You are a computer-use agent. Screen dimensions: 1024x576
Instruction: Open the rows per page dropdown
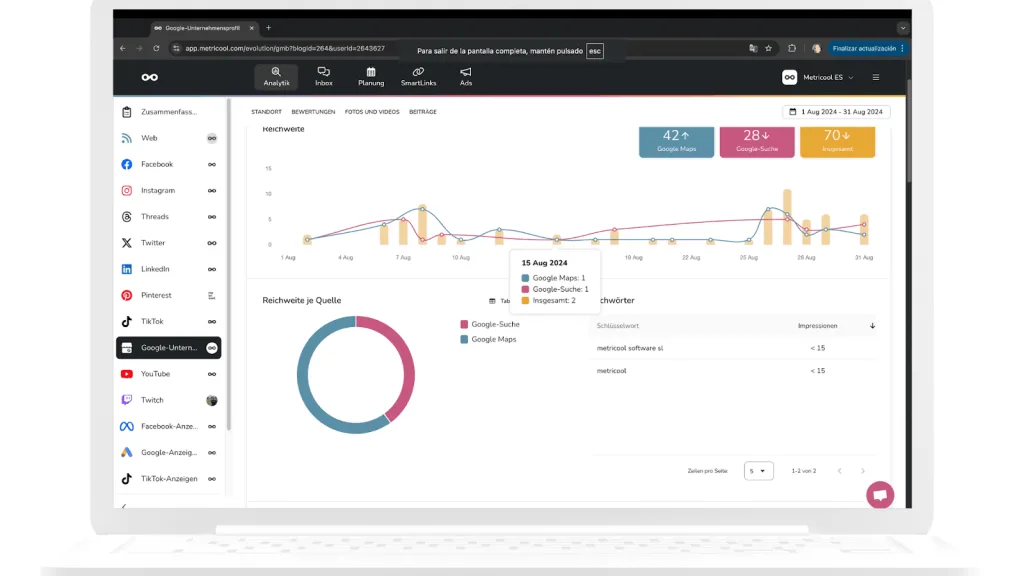(x=758, y=471)
